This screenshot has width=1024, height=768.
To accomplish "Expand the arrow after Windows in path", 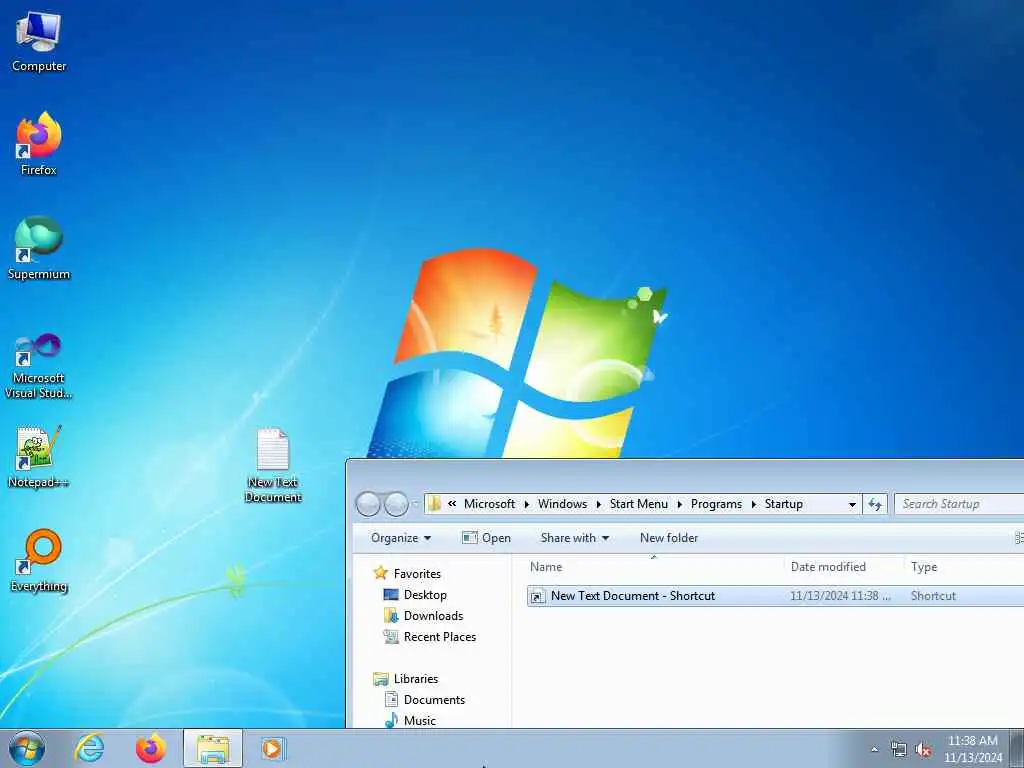I will click(x=598, y=504).
